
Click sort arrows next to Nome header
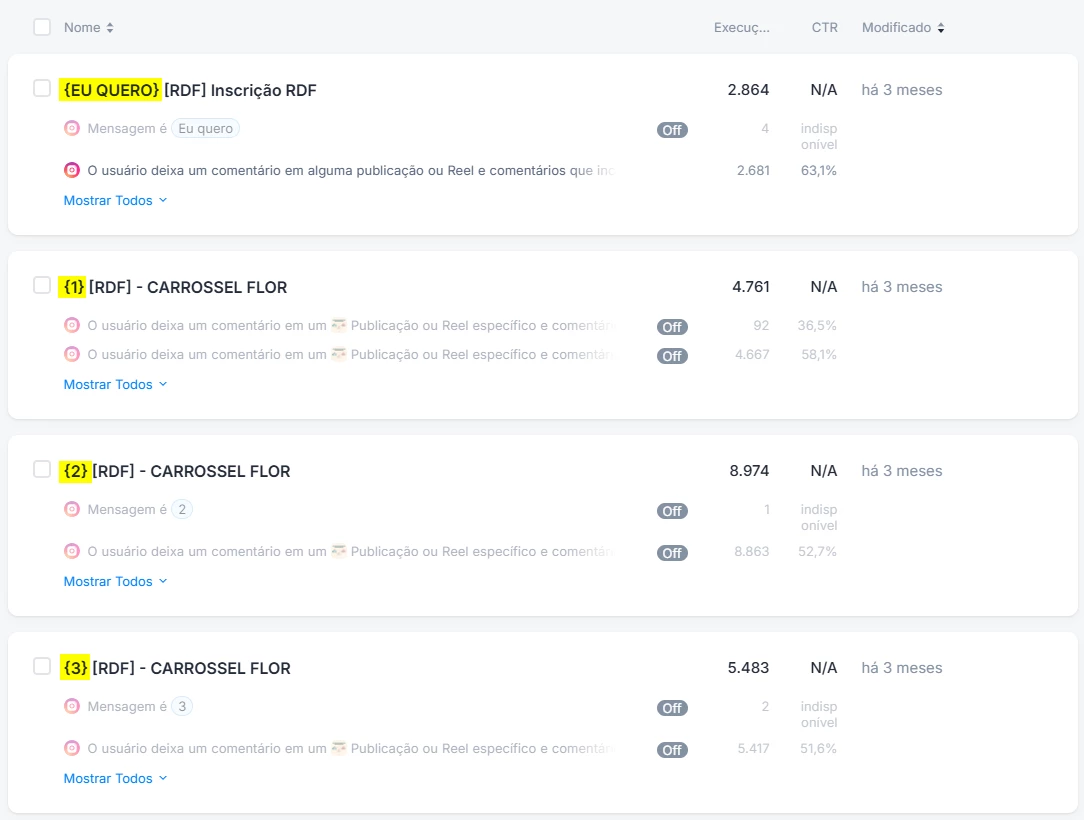110,28
